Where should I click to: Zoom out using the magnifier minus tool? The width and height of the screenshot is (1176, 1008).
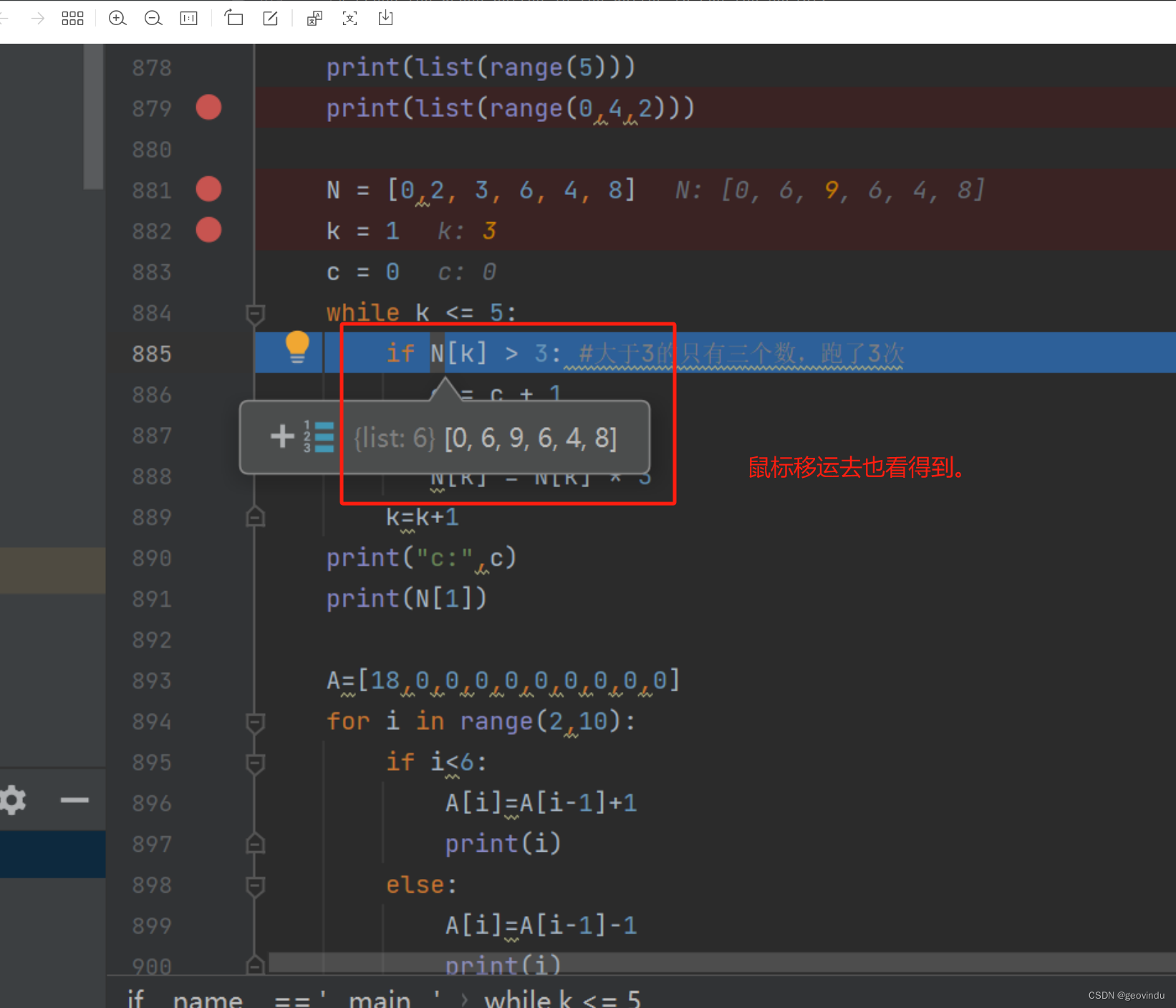pos(153,18)
